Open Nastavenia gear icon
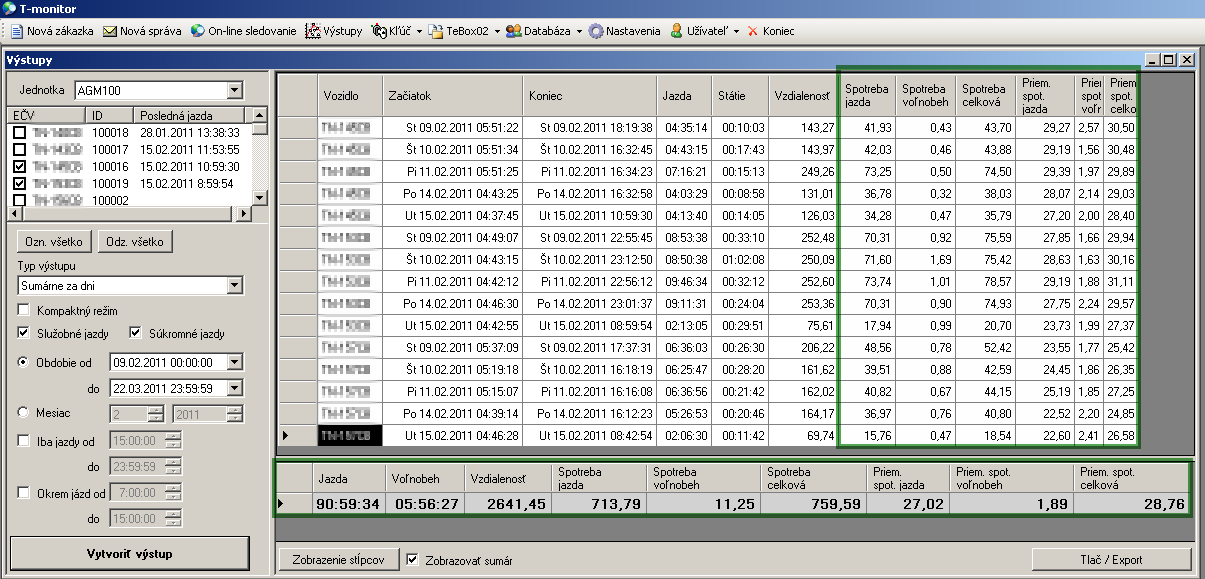1205x579 pixels. (597, 31)
